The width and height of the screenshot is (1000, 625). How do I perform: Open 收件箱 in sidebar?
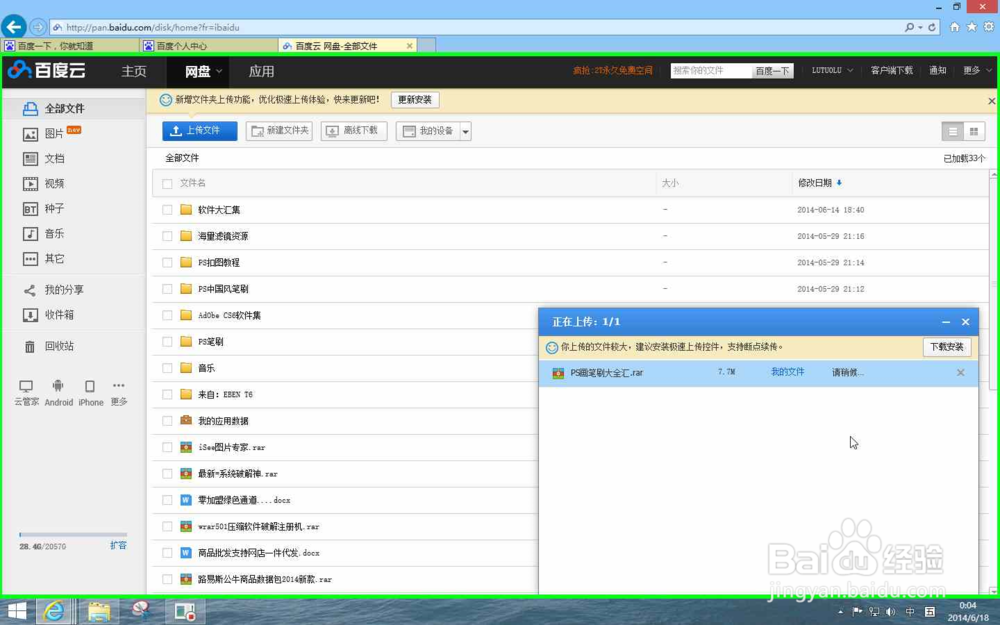point(48,315)
